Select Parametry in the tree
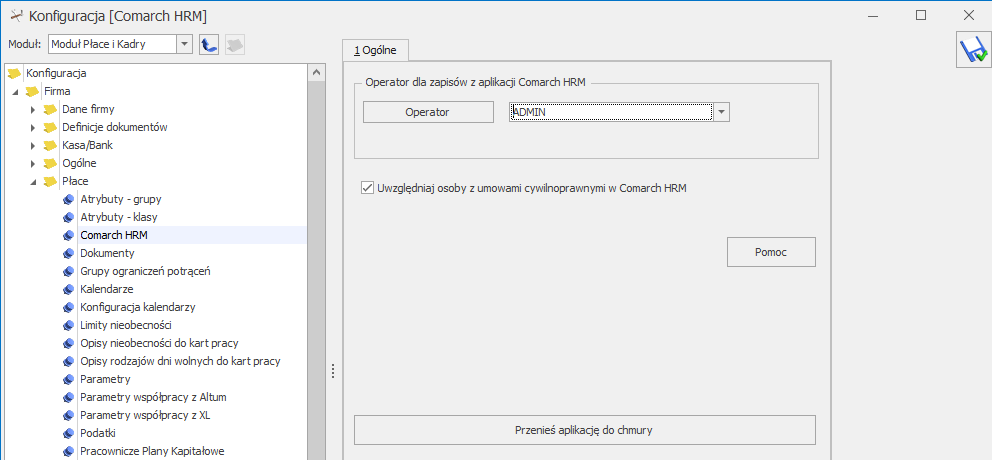 coord(105,379)
